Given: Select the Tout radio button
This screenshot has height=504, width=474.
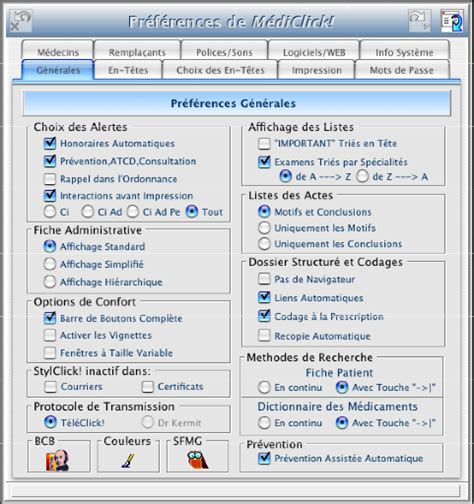Looking at the screenshot, I should pyautogui.click(x=192, y=212).
